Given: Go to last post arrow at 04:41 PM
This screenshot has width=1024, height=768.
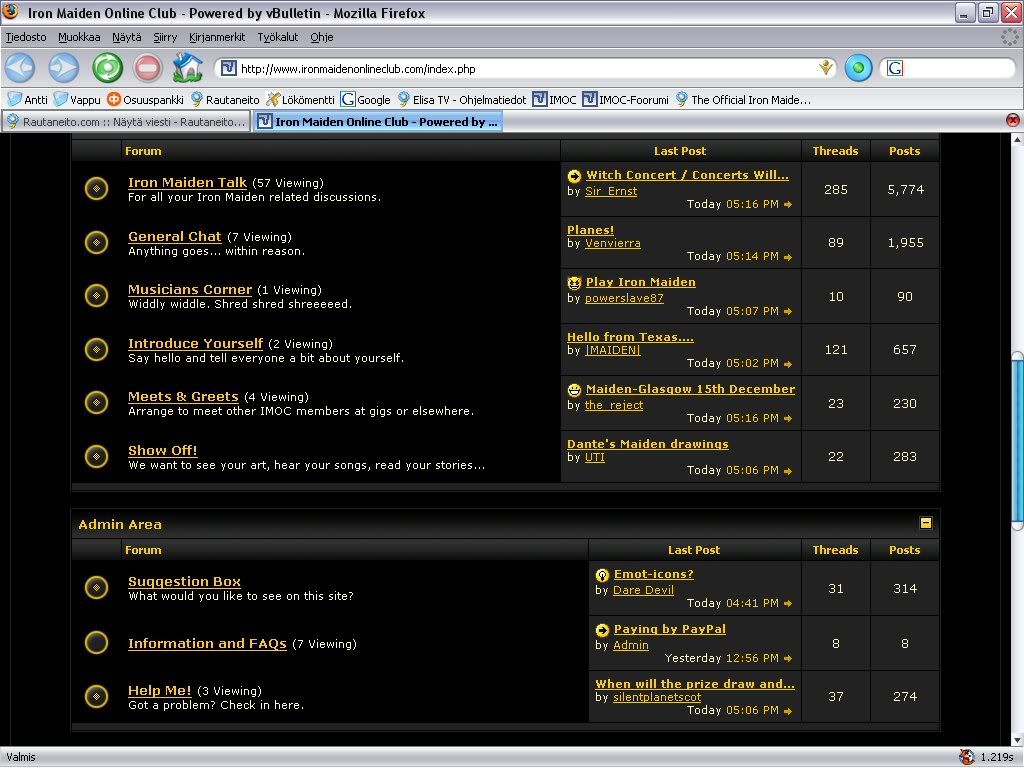Looking at the screenshot, I should click(x=788, y=603).
